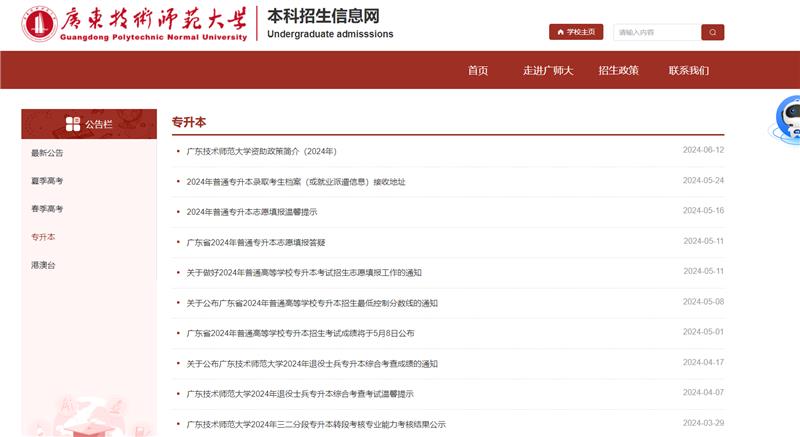
Task: Click the 公告栏 grid icon
Action: point(73,124)
